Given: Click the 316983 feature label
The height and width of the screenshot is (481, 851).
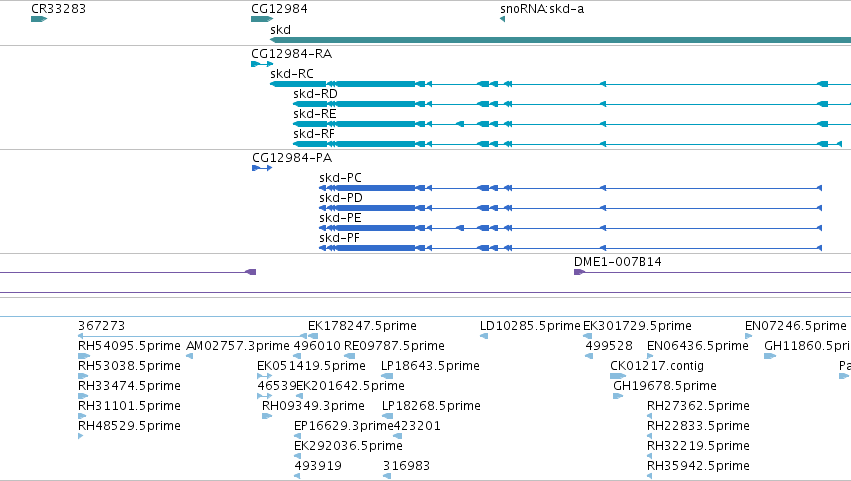Looking at the screenshot, I should [x=407, y=466].
